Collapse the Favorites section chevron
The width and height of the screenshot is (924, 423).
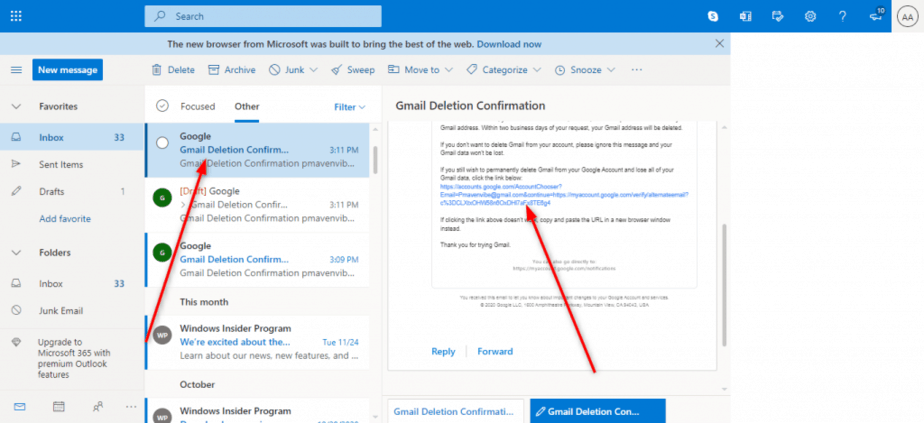[x=16, y=107]
